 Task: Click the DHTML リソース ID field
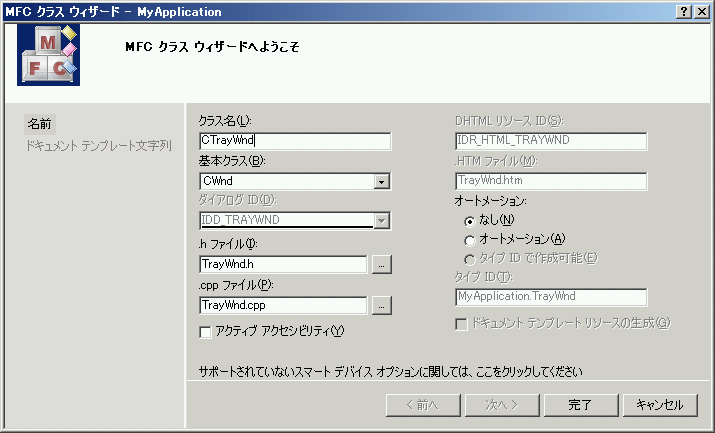coord(551,141)
